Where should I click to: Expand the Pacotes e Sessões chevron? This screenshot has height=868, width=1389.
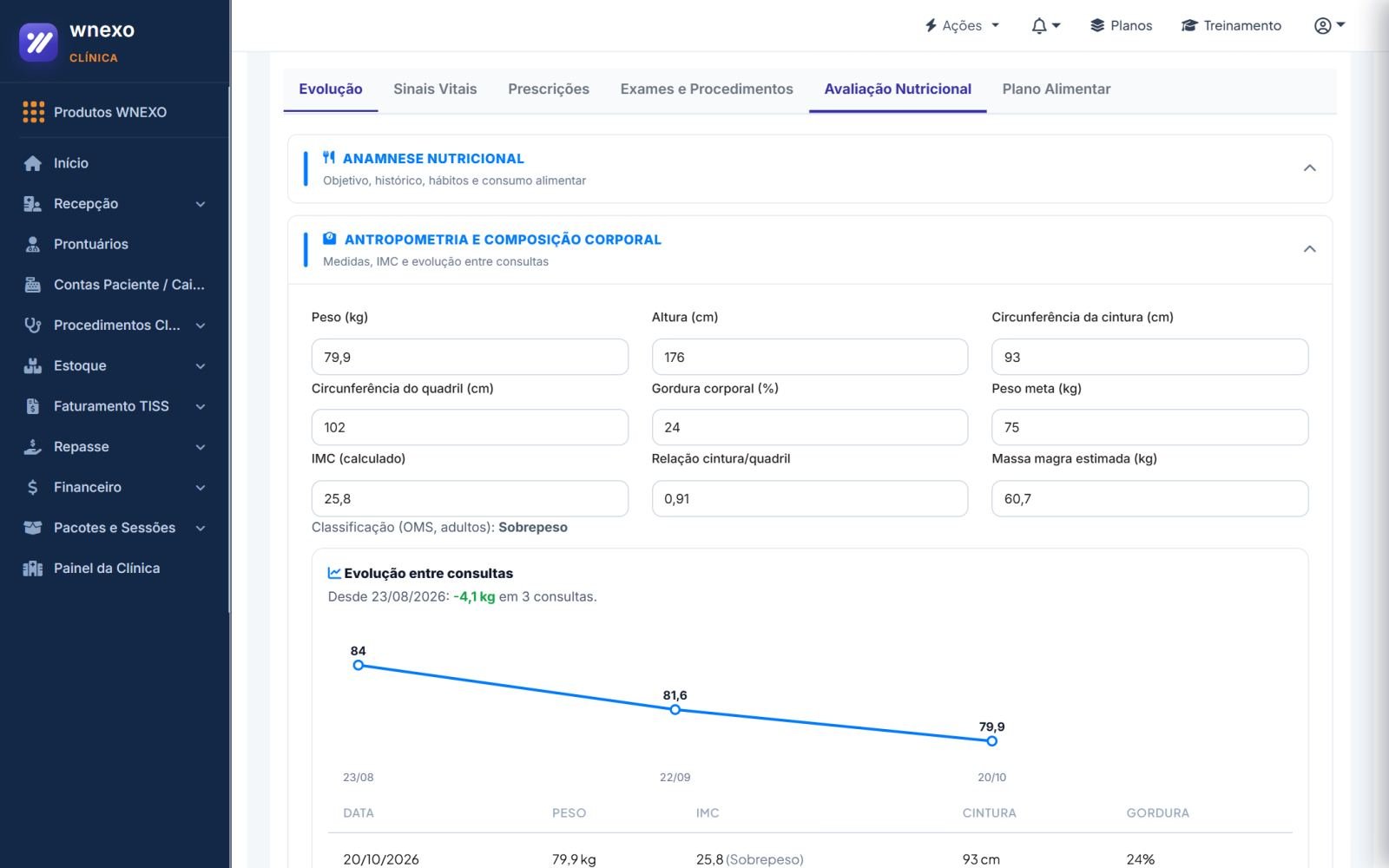pos(201,528)
